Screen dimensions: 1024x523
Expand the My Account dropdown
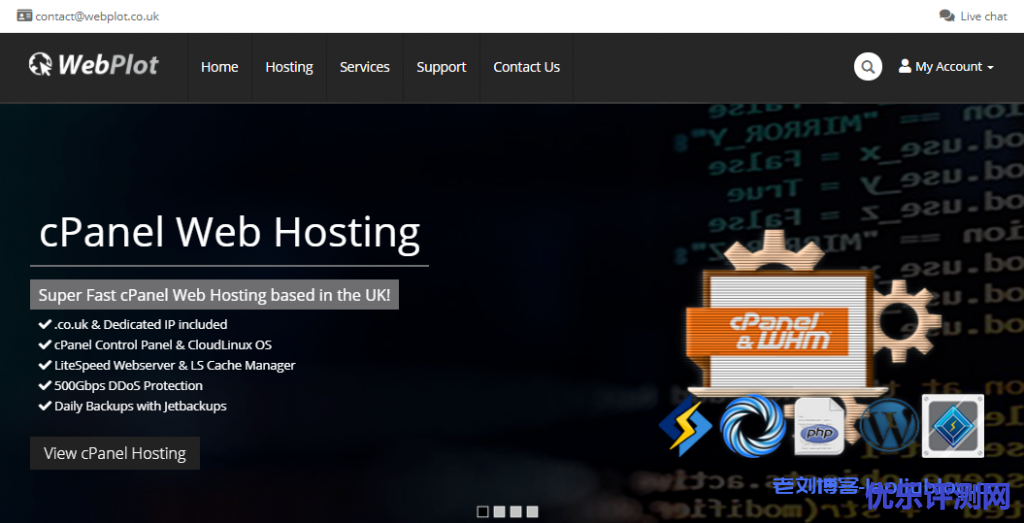946,67
